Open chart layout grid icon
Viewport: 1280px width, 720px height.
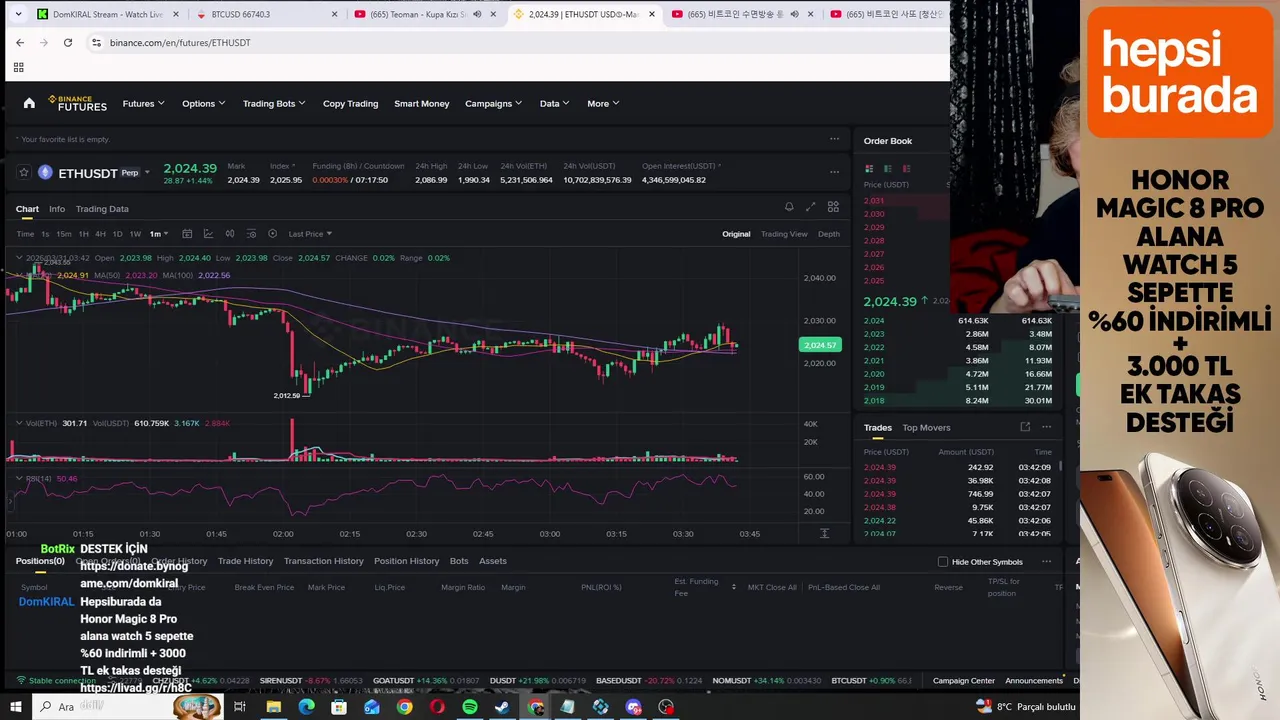833,207
